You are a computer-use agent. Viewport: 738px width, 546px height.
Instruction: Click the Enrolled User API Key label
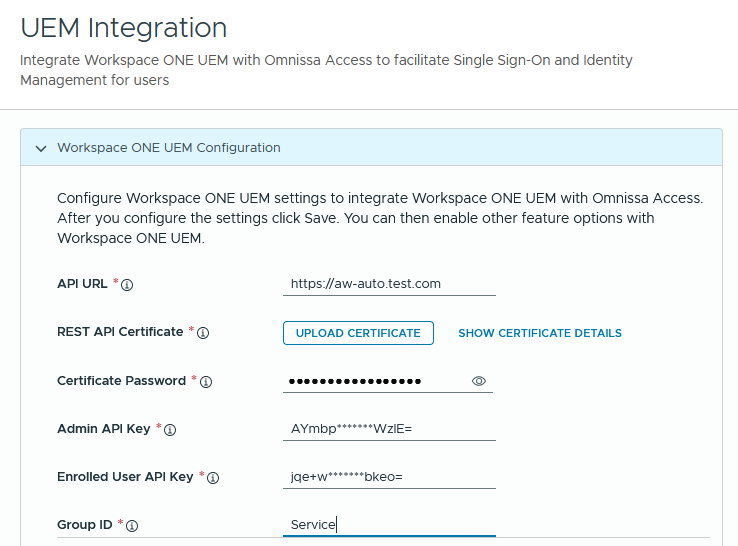[x=125, y=477]
